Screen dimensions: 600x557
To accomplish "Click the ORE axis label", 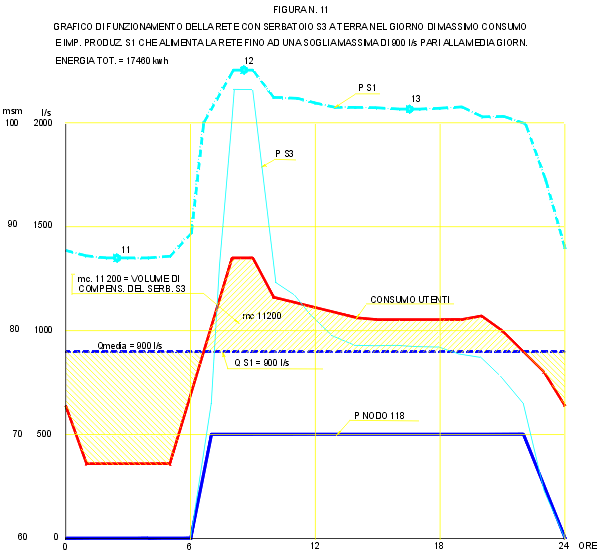I will point(586,546).
